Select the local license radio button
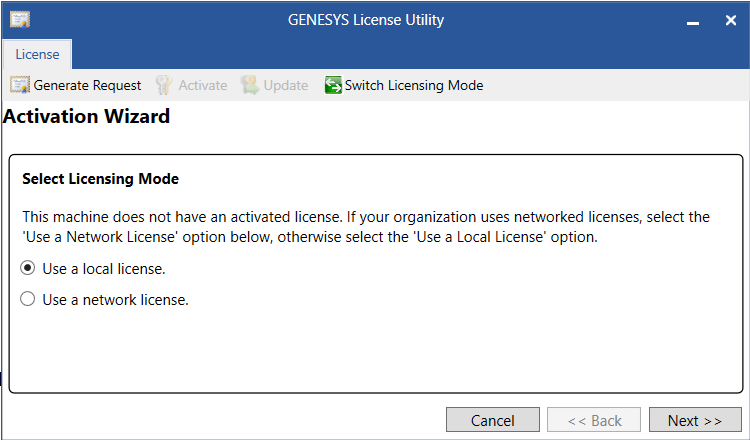750x440 pixels. (x=28, y=268)
